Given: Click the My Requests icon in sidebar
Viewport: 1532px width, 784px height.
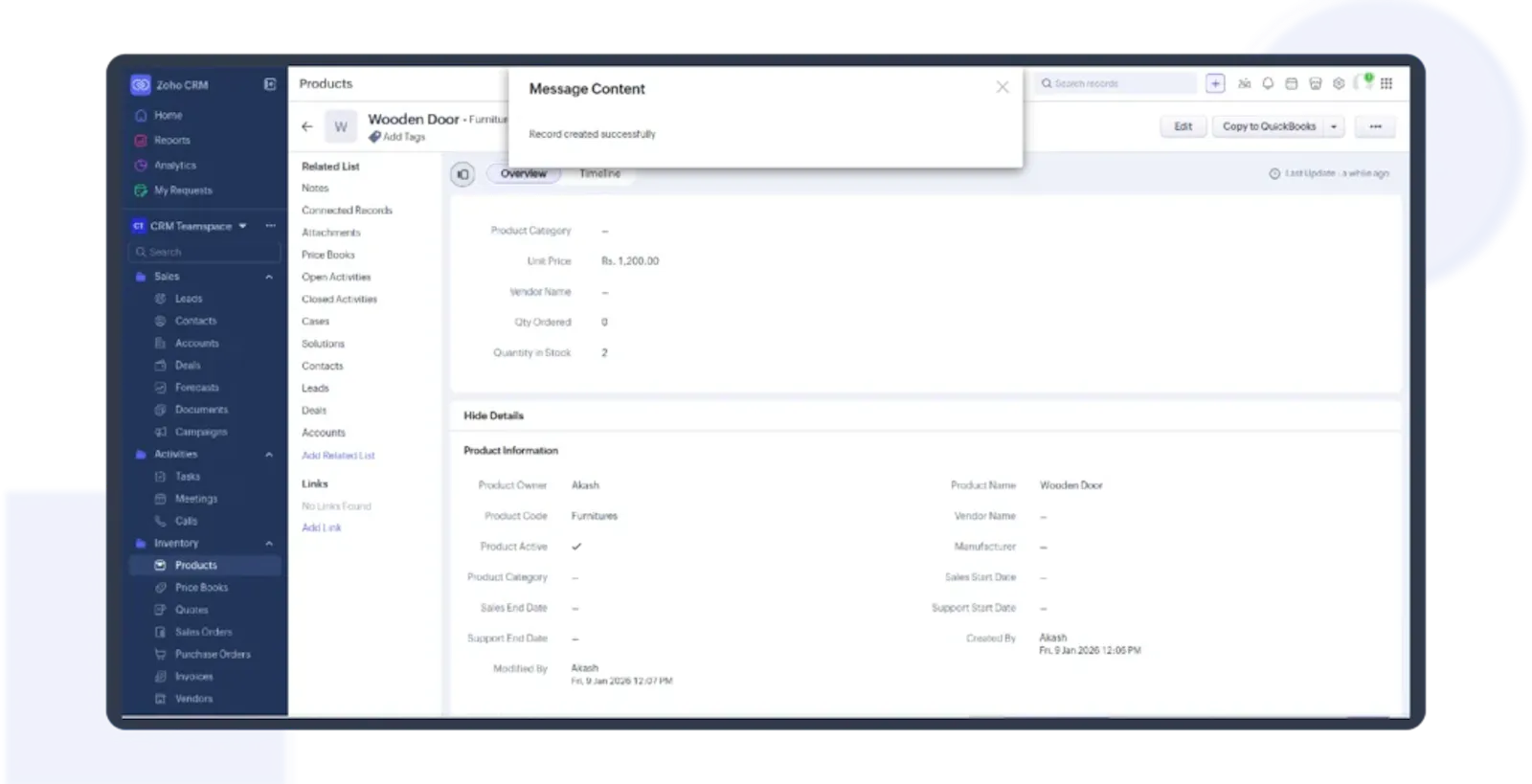Looking at the screenshot, I should pos(141,190).
